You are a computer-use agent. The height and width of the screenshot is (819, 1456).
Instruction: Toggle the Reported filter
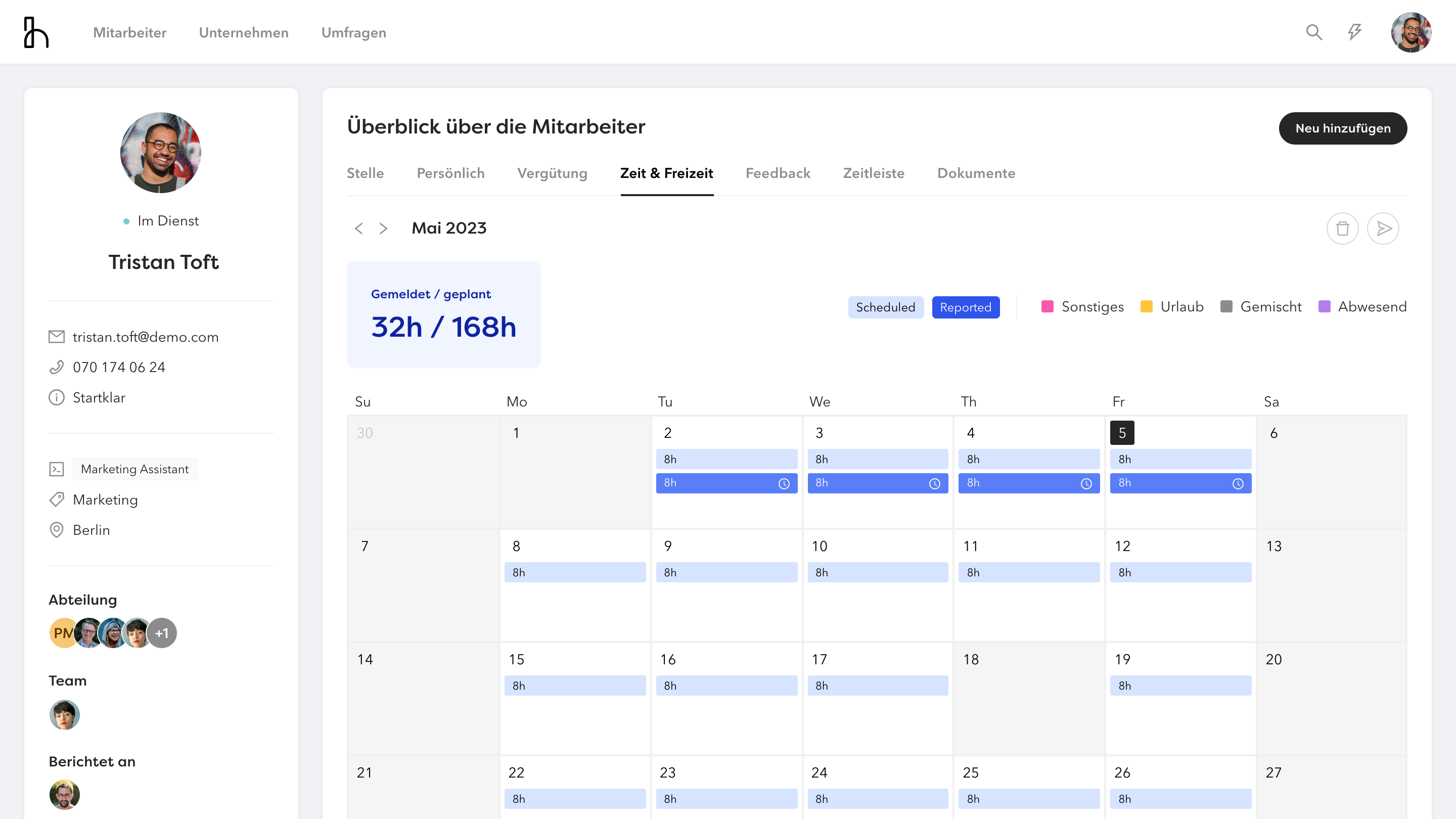966,307
